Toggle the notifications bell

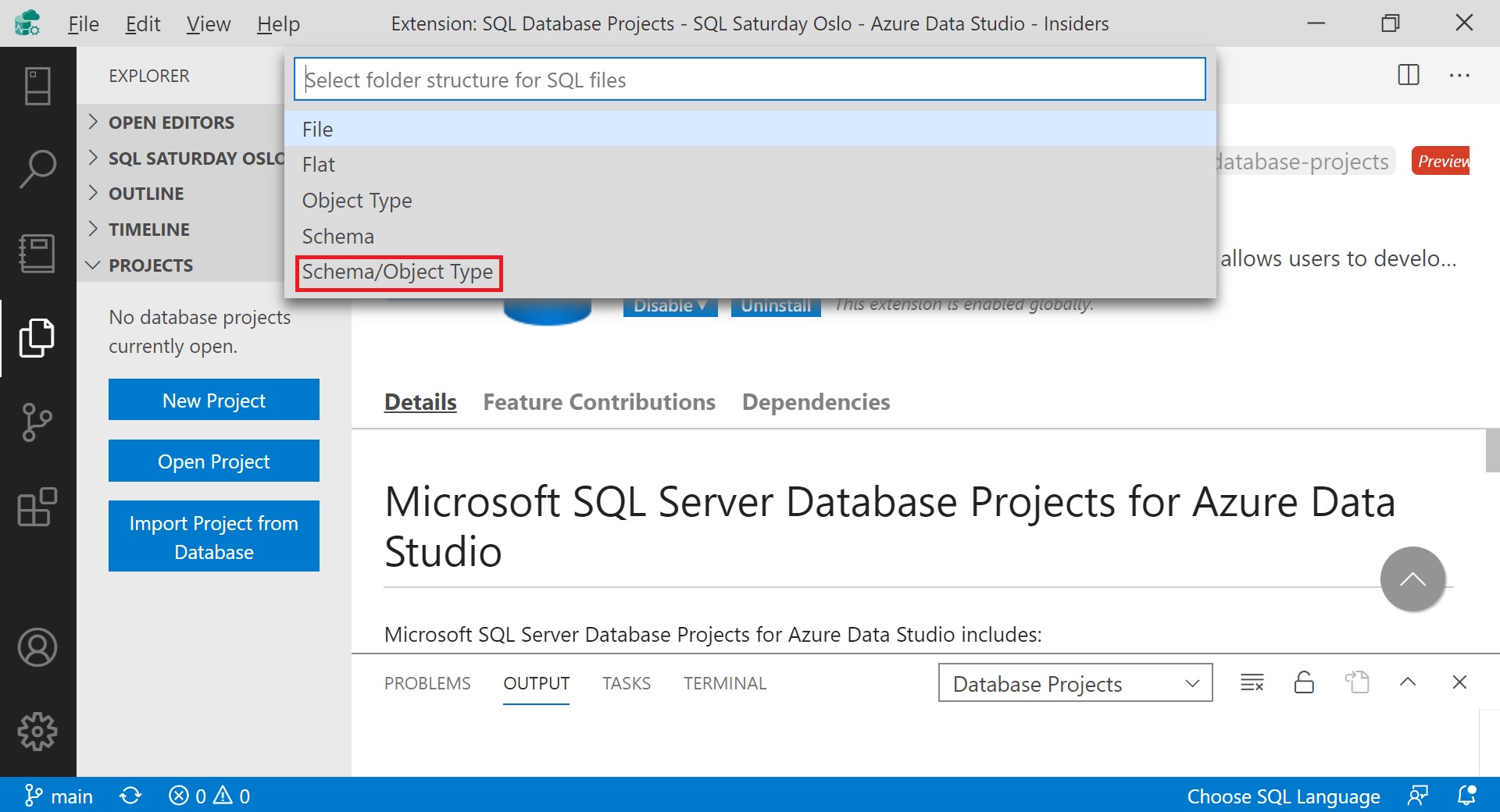1467,796
